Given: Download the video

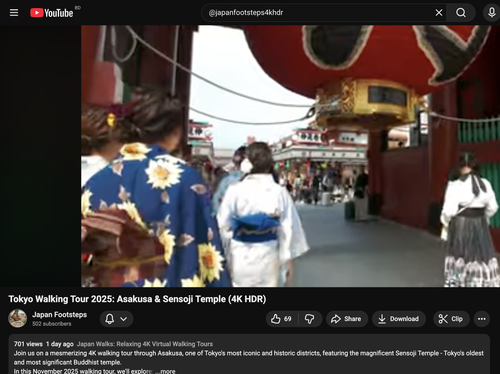Looking at the screenshot, I should coord(399,319).
